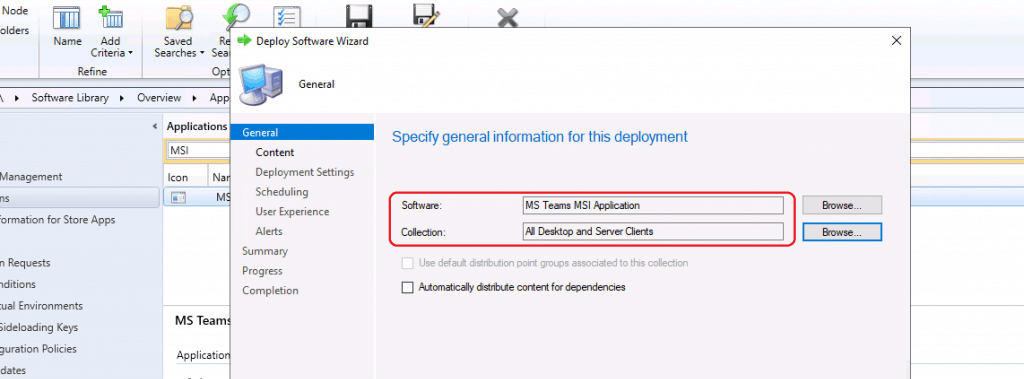Toggle Use default distribution point groups checkbox
The height and width of the screenshot is (379, 1024).
click(408, 263)
